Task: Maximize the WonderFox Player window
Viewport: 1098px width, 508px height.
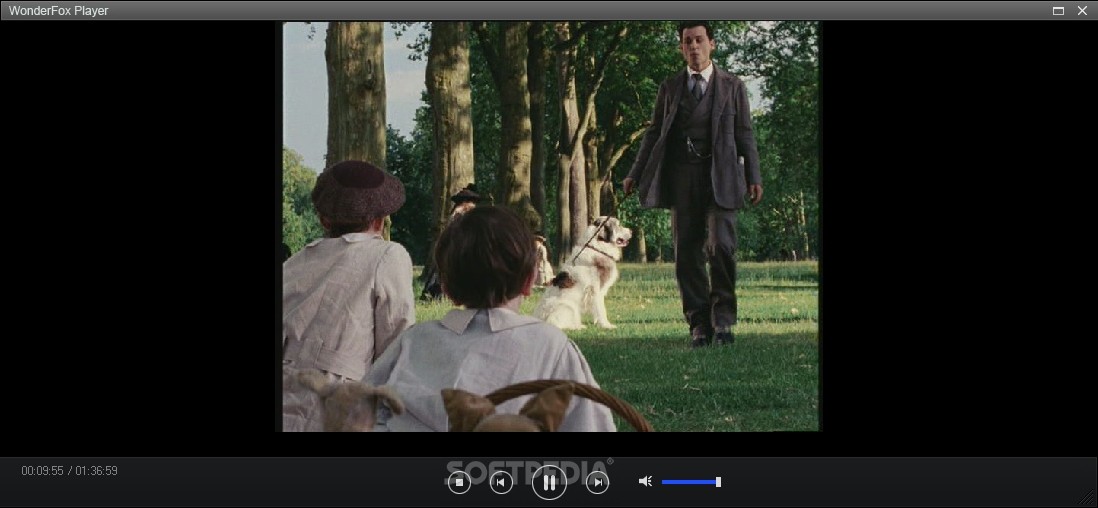Action: click(1059, 11)
